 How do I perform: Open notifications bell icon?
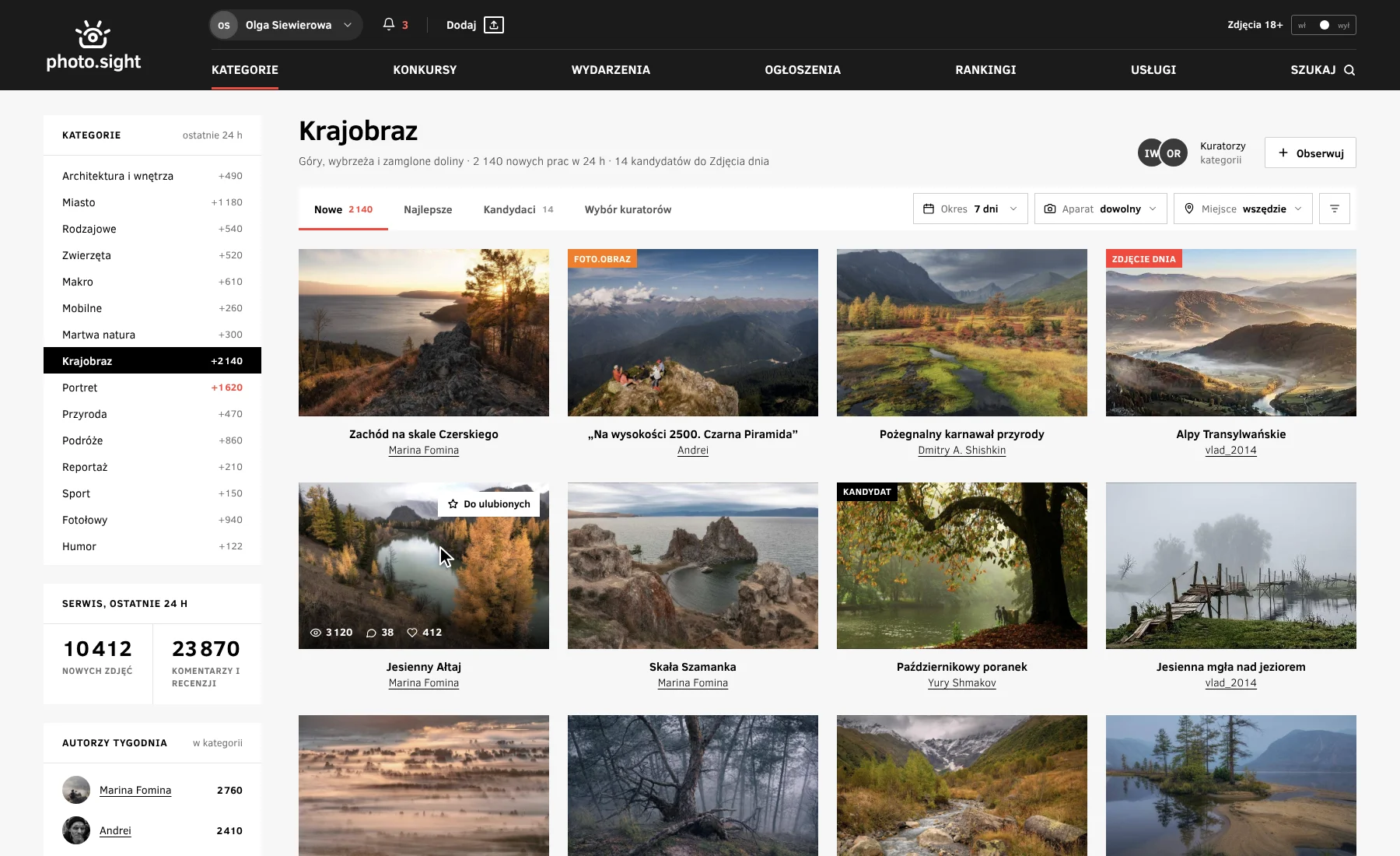click(389, 25)
